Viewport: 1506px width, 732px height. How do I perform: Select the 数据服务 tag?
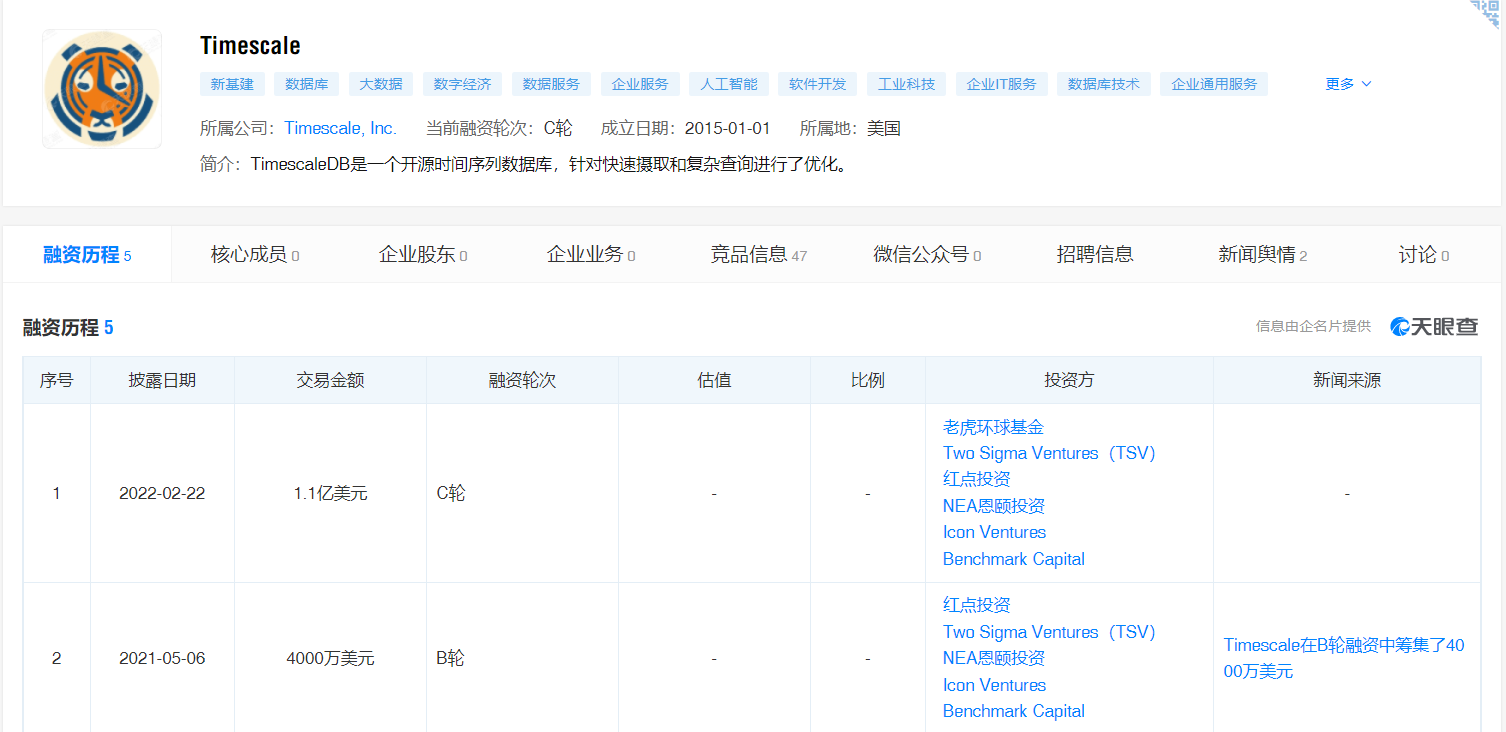click(x=551, y=84)
